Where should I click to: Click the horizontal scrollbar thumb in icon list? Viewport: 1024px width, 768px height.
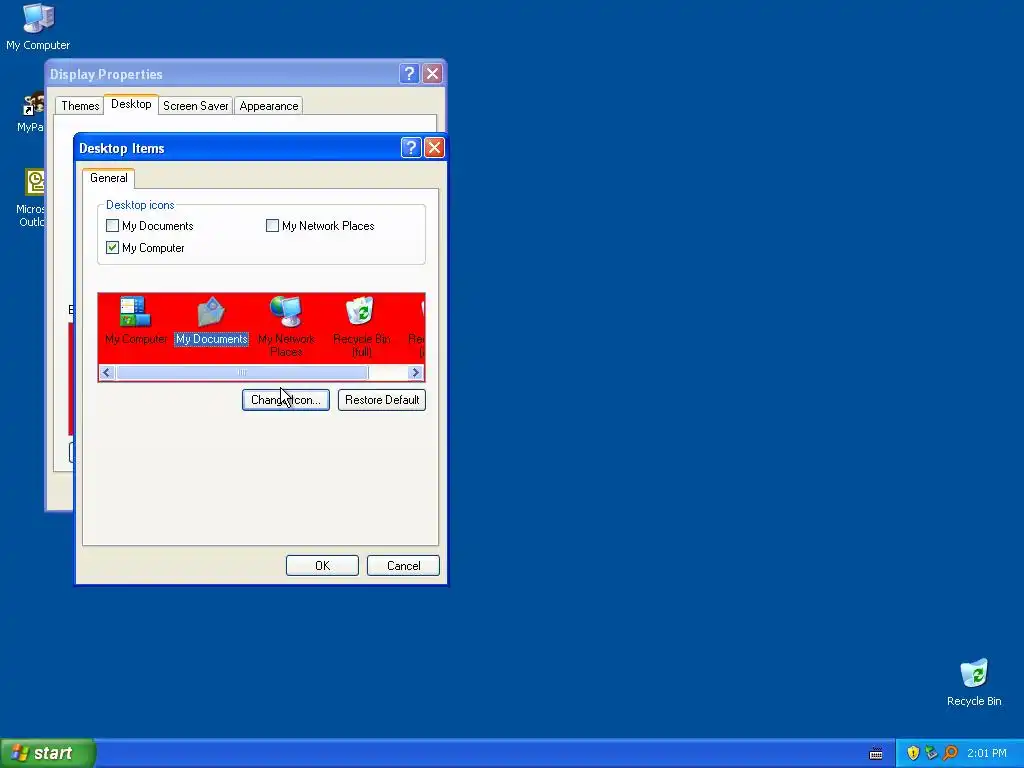(x=242, y=372)
